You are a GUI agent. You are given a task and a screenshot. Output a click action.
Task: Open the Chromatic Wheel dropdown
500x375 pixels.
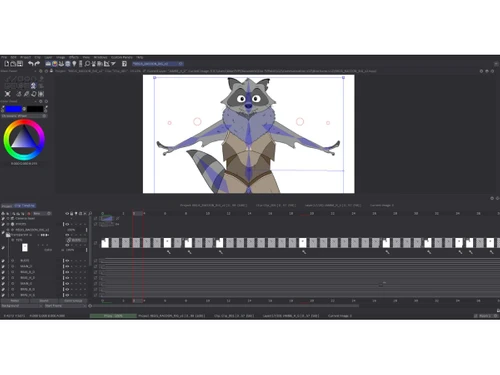pyautogui.click(x=24, y=116)
